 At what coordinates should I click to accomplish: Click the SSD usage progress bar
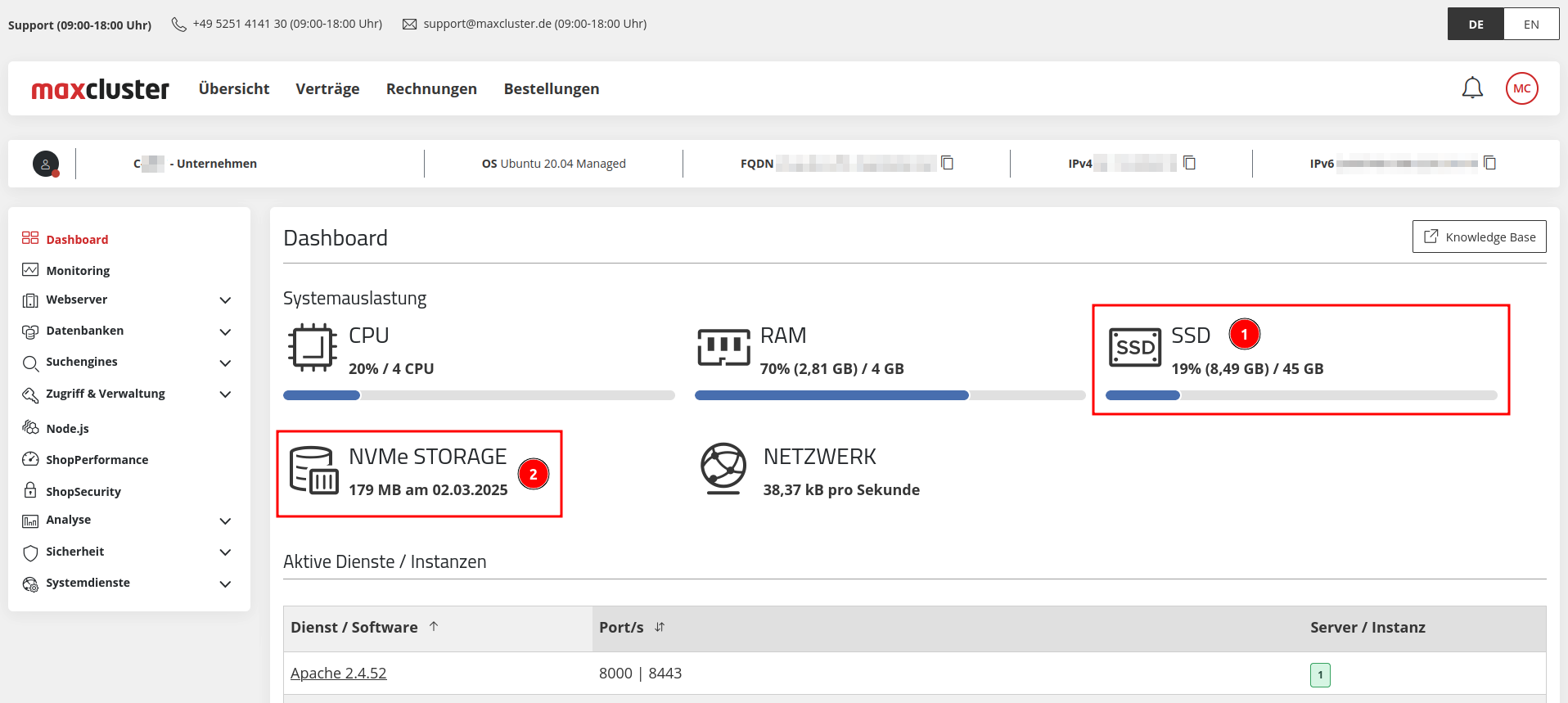pos(1301,395)
